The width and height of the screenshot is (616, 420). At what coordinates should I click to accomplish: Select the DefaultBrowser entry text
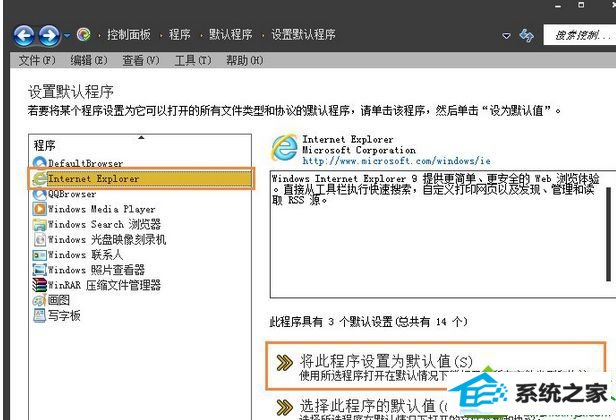pyautogui.click(x=86, y=163)
